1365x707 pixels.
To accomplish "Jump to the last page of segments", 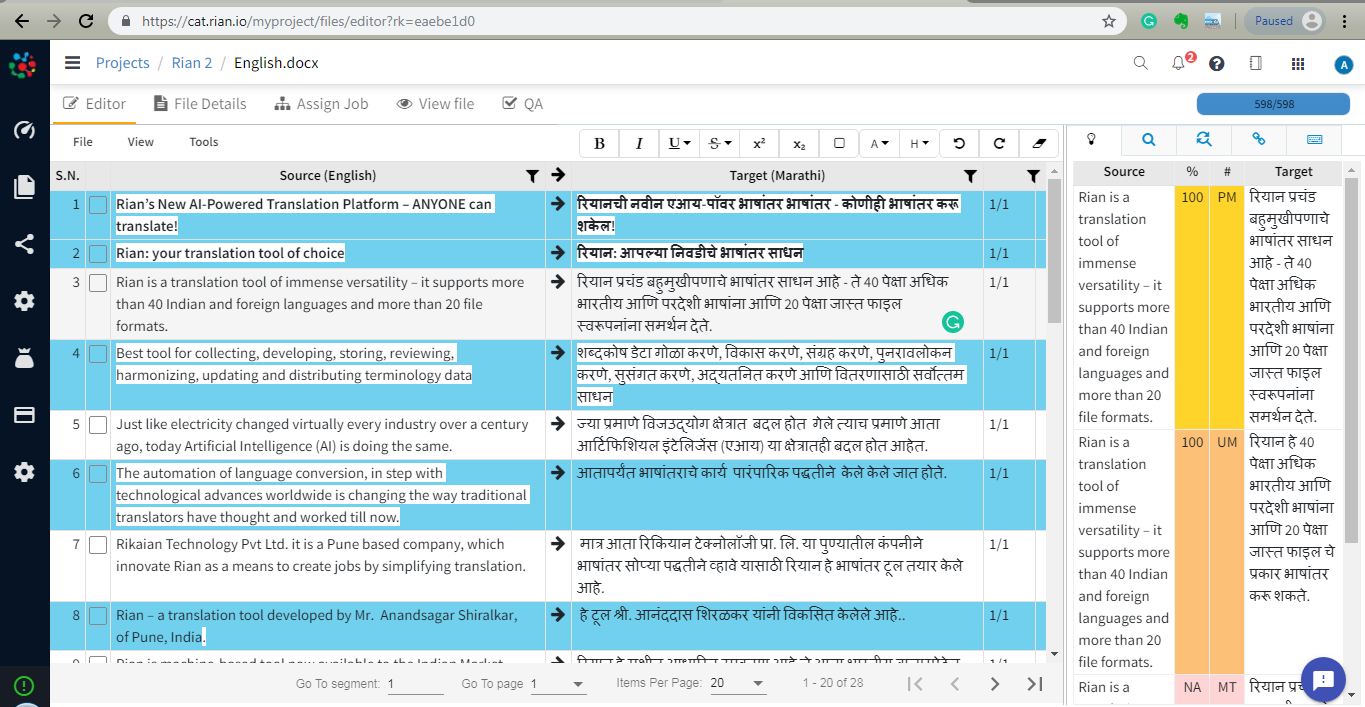I will tap(1035, 684).
